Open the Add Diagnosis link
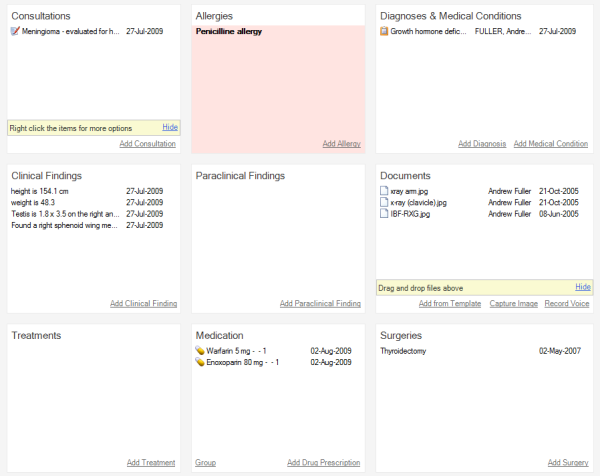 [482, 144]
